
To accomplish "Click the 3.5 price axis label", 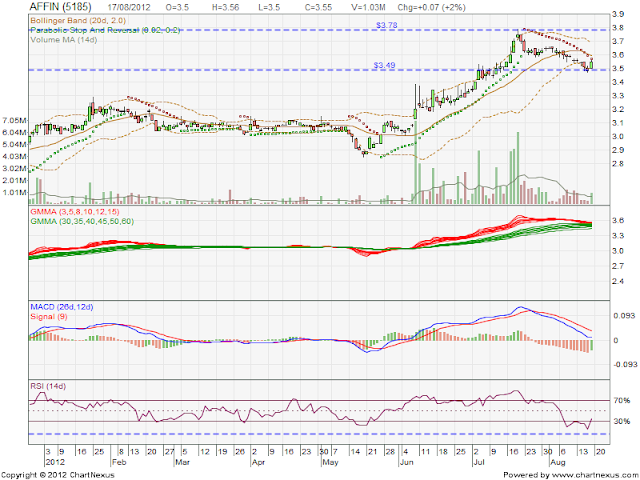I will 618,69.
